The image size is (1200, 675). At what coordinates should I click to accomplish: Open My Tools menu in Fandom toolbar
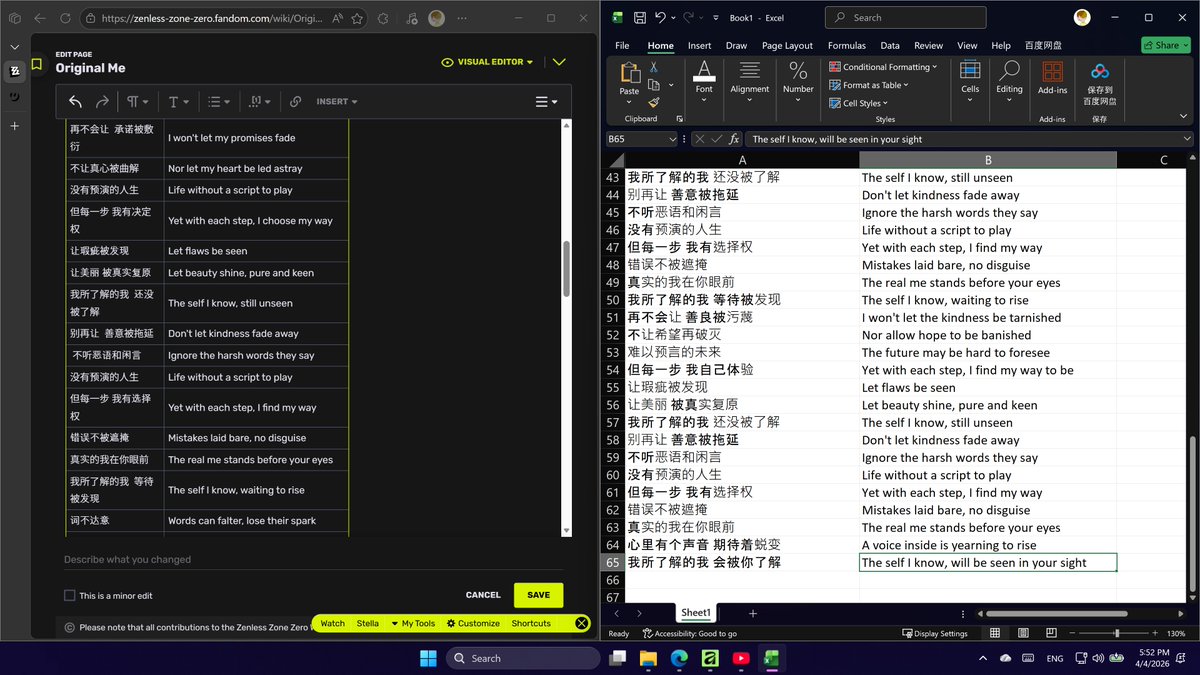point(413,623)
